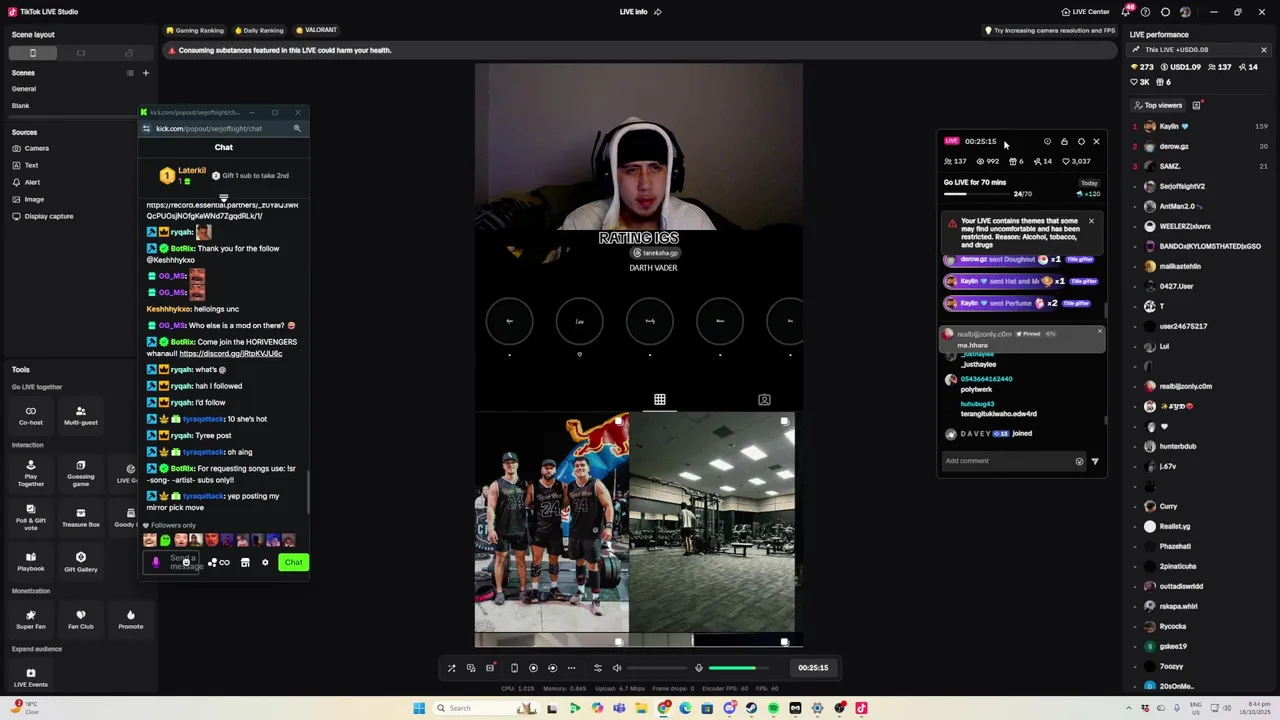The image size is (1280, 720).
Task: Select the Blank scene
Action: click(x=21, y=106)
